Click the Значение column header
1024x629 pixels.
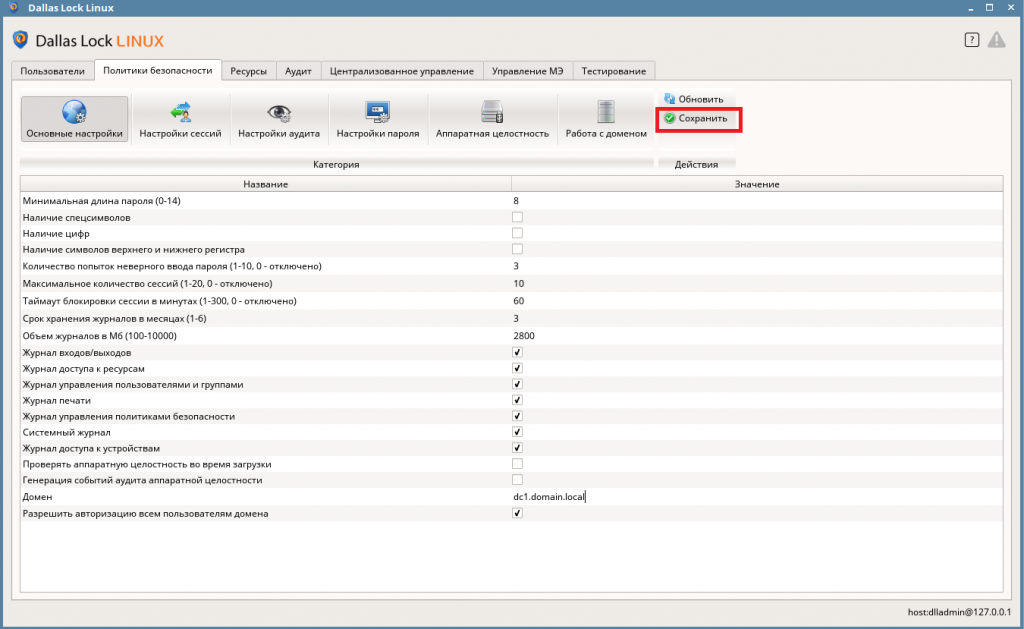(757, 184)
